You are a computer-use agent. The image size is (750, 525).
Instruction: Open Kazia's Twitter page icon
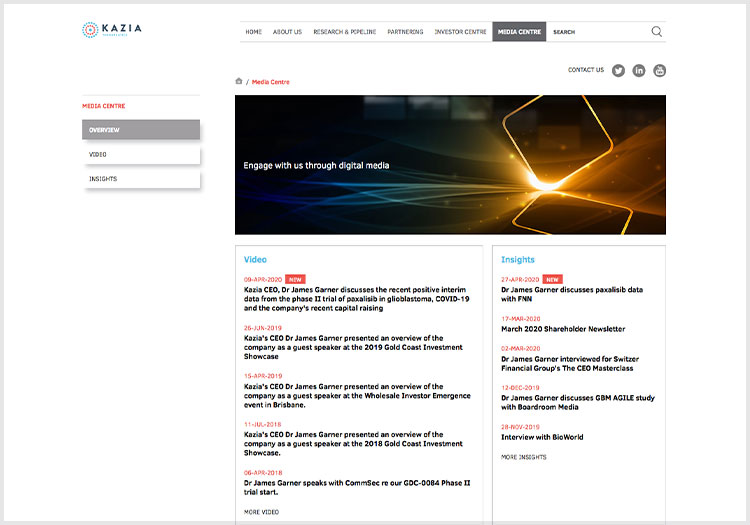pyautogui.click(x=618, y=71)
